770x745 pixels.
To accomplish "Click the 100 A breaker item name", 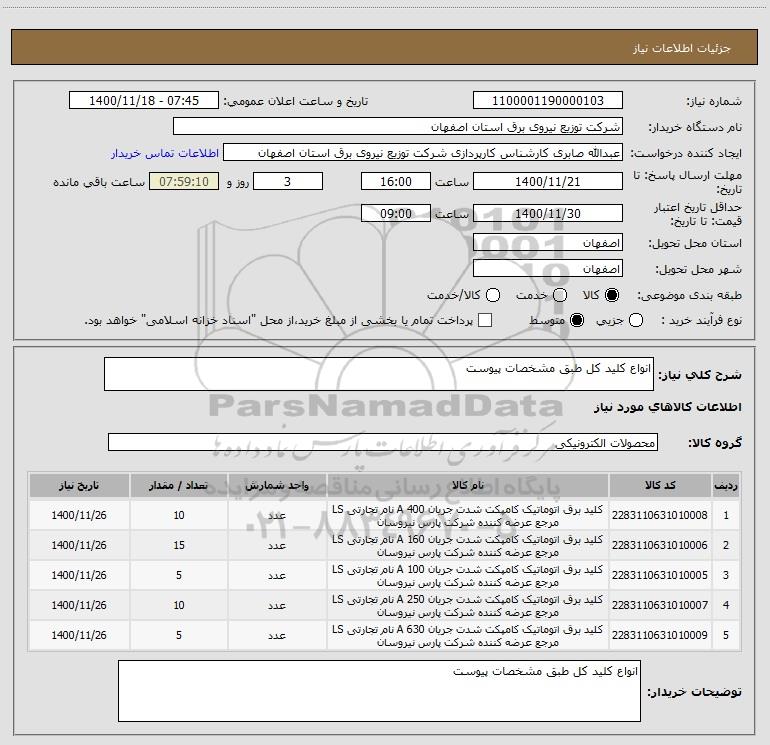I will (x=468, y=576).
